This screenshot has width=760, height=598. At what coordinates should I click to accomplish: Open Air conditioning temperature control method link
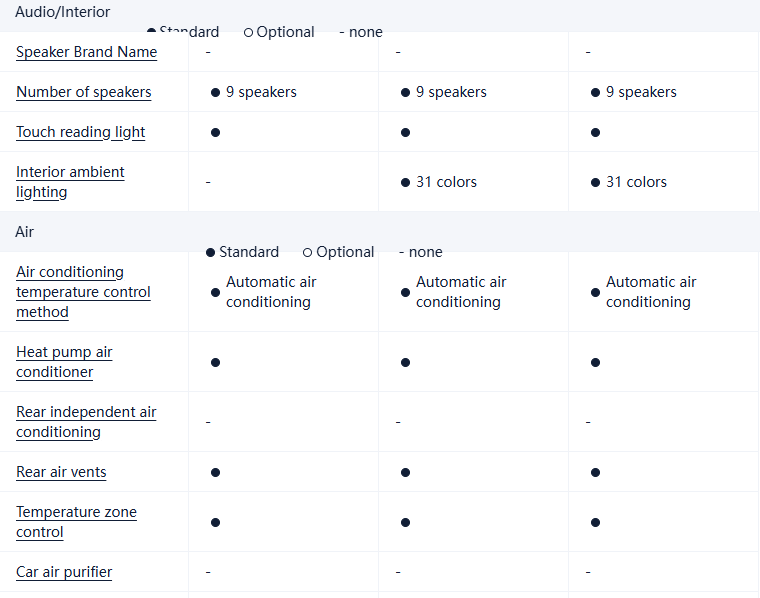point(83,292)
